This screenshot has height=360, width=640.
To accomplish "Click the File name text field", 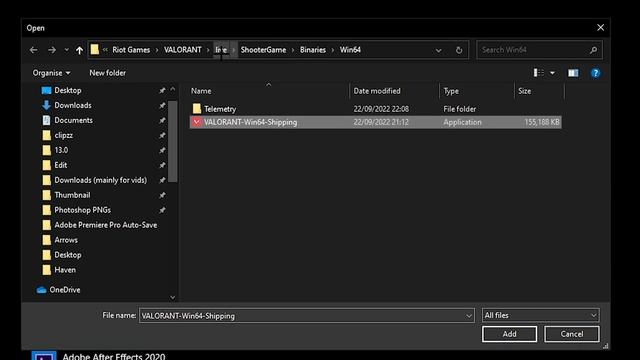I will point(302,316).
